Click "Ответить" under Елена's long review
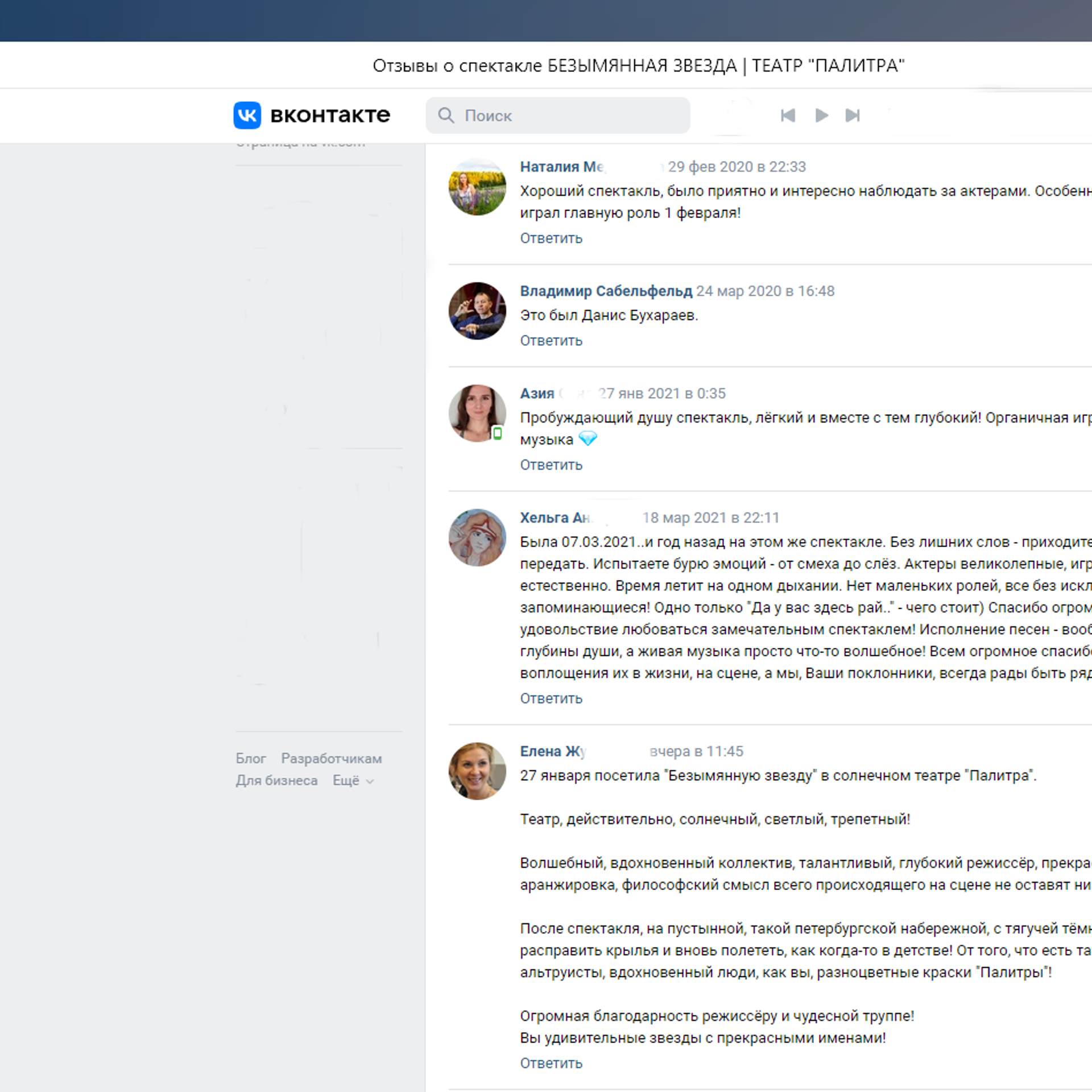Image resolution: width=1092 pixels, height=1092 pixels. [551, 1062]
